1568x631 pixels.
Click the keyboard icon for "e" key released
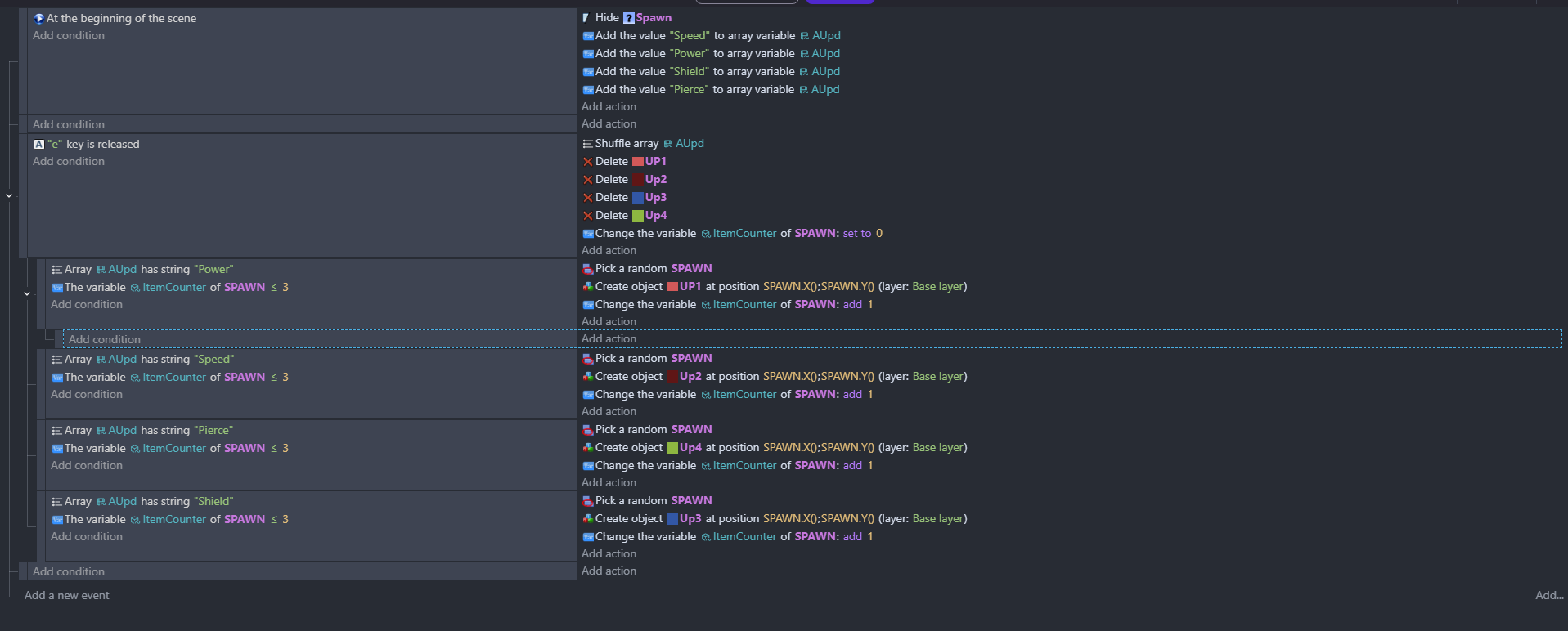[x=38, y=144]
